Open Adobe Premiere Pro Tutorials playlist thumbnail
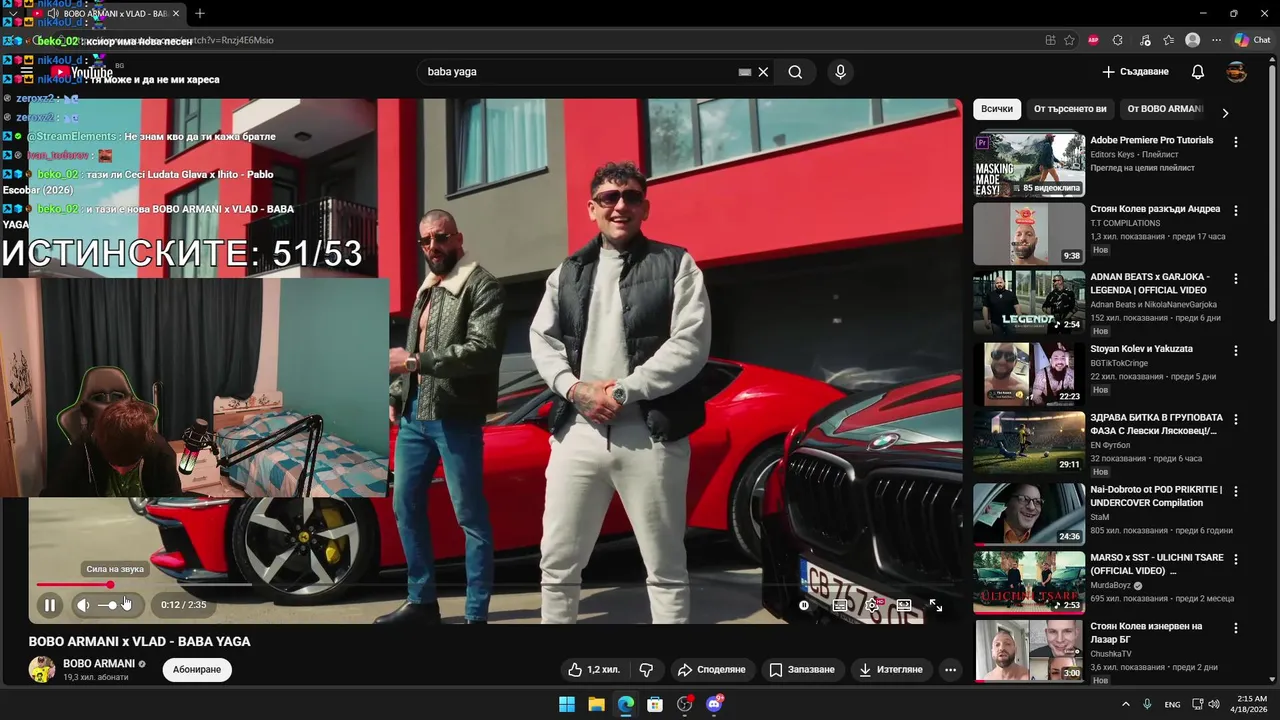This screenshot has width=1280, height=720. [1029, 165]
